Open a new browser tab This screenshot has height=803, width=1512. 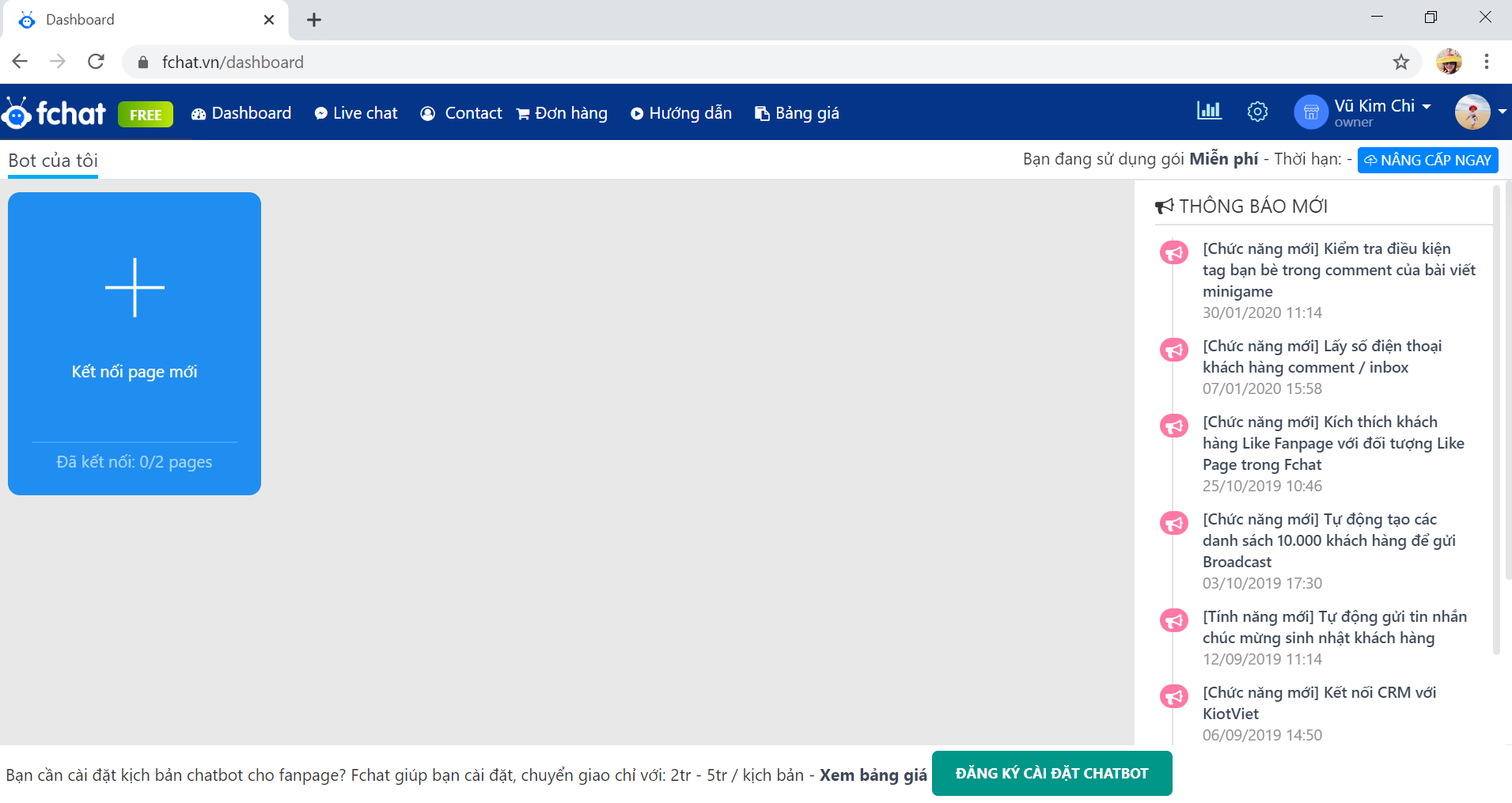click(x=314, y=20)
